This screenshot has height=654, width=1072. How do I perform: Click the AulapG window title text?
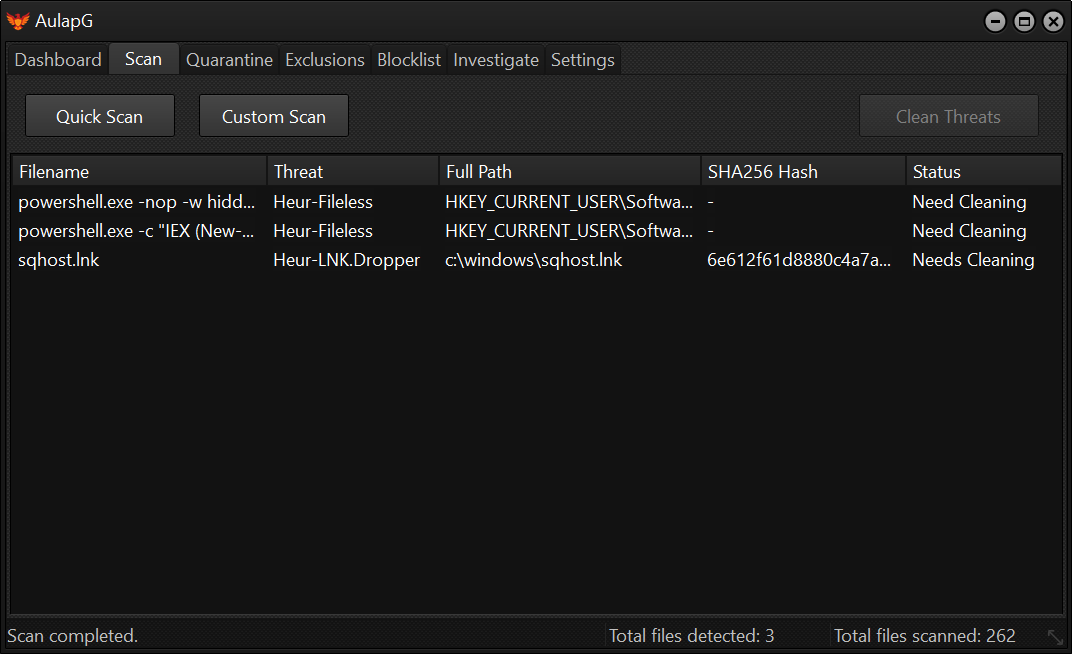pyautogui.click(x=64, y=21)
